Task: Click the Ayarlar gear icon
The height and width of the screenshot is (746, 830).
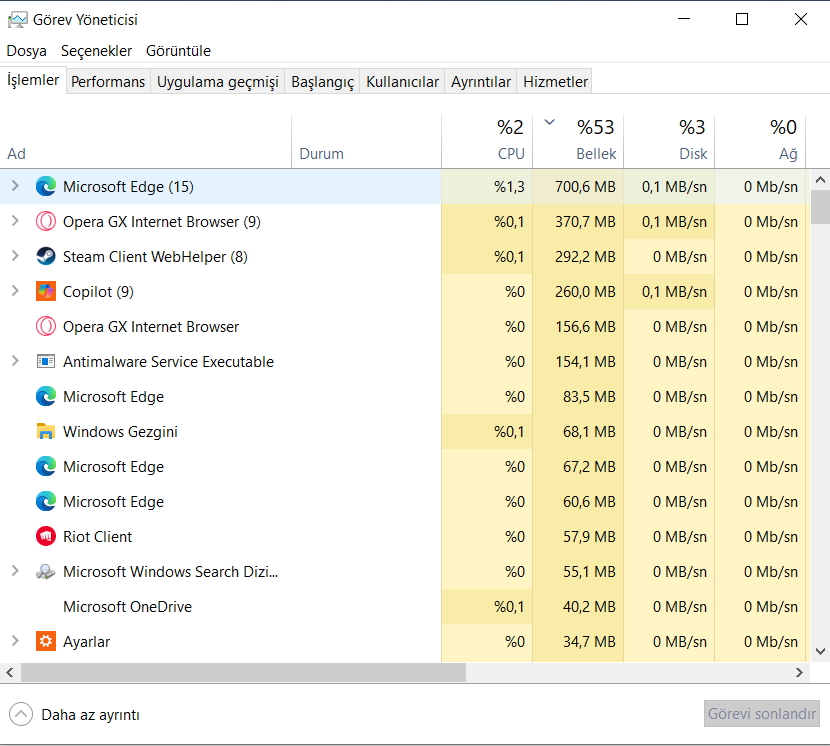Action: pyautogui.click(x=46, y=641)
